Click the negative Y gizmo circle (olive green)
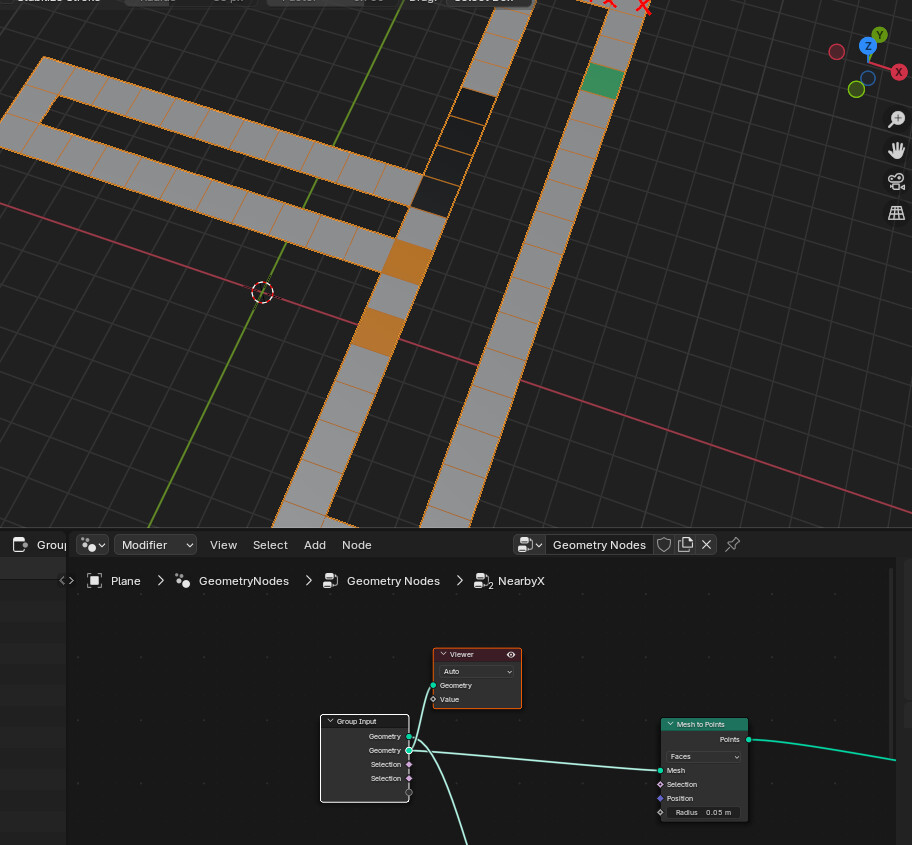This screenshot has width=912, height=845. tap(856, 89)
